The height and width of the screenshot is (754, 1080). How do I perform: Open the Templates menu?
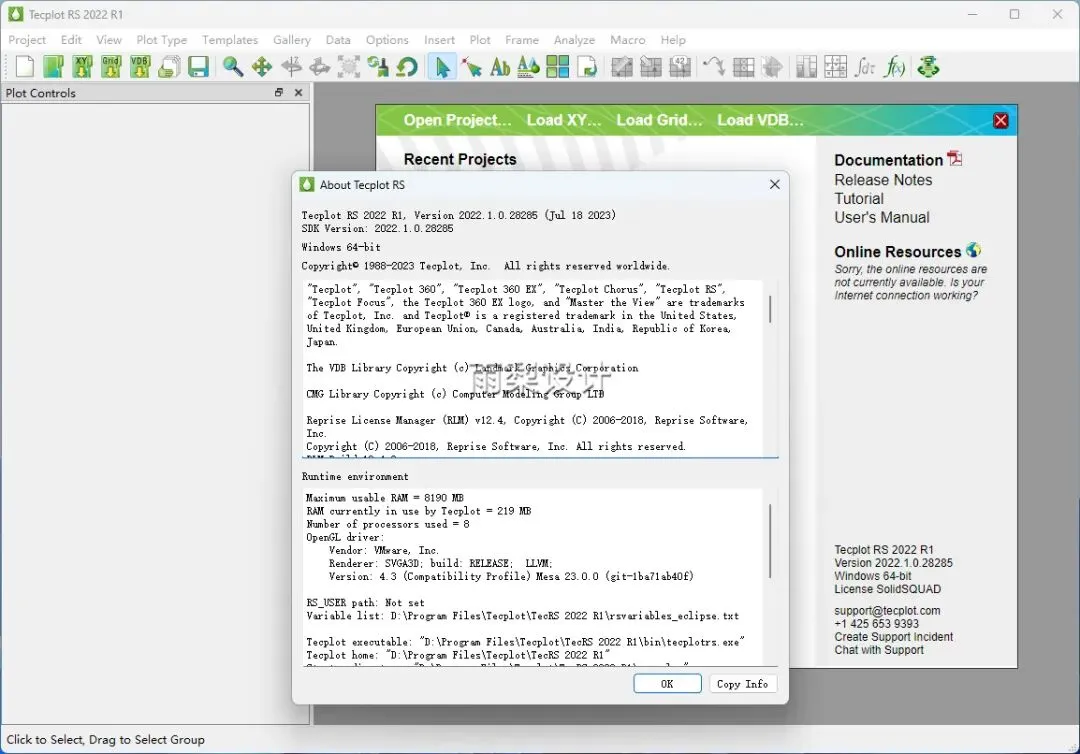click(x=230, y=40)
